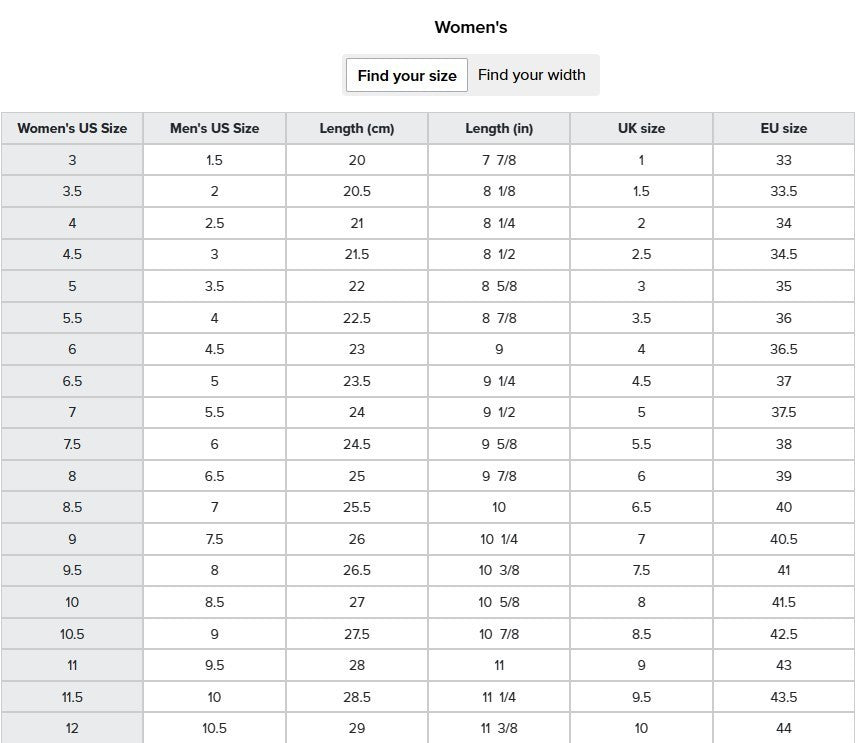
Task: Click the 28.5 cm length cell
Action: click(357, 697)
